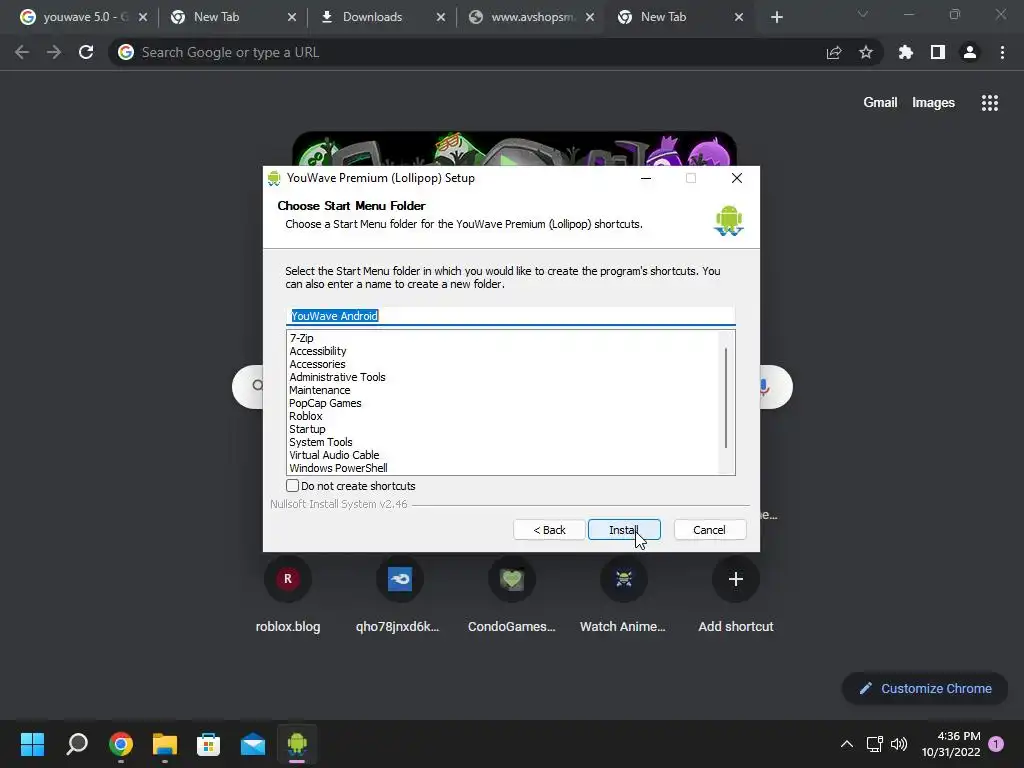Pick PopCap Games folder

point(325,403)
